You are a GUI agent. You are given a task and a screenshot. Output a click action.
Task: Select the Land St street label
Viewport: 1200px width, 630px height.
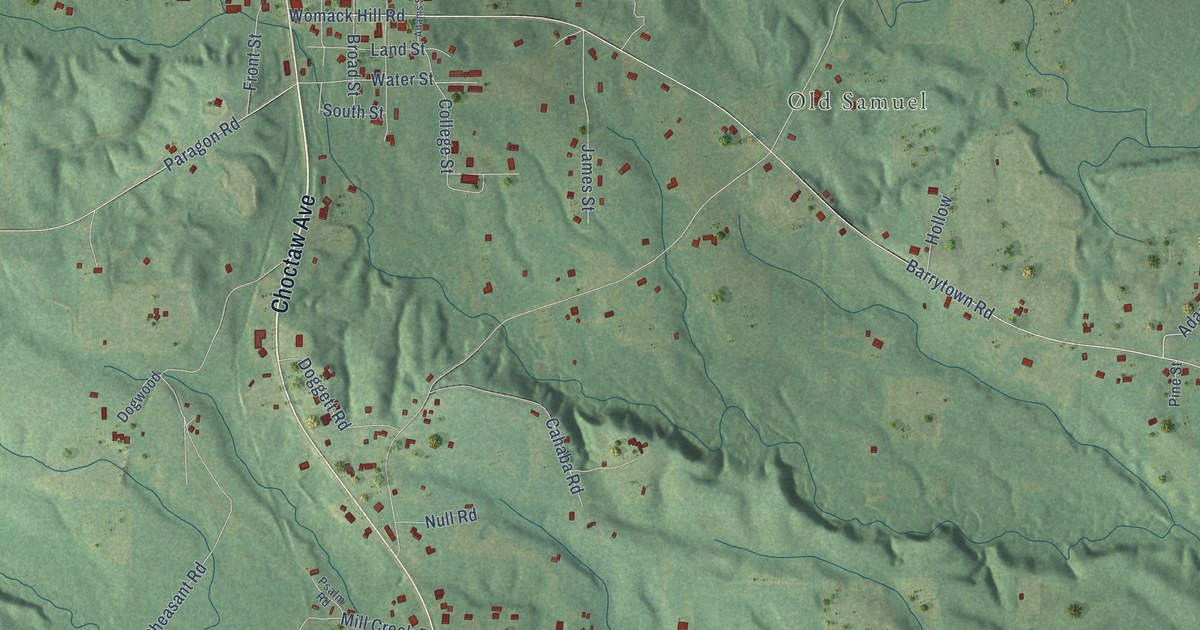pos(398,49)
